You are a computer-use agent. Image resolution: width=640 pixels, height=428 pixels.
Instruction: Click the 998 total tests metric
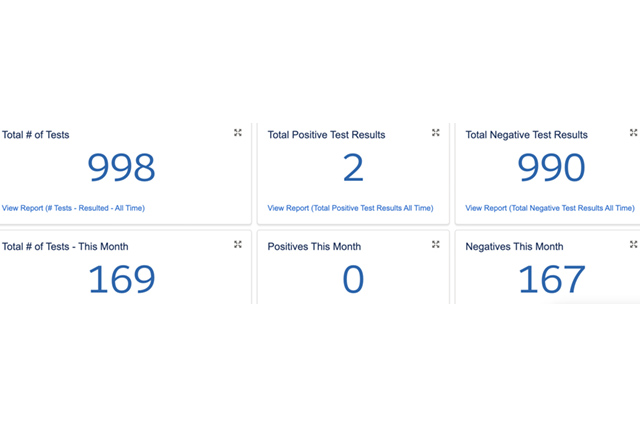122,169
